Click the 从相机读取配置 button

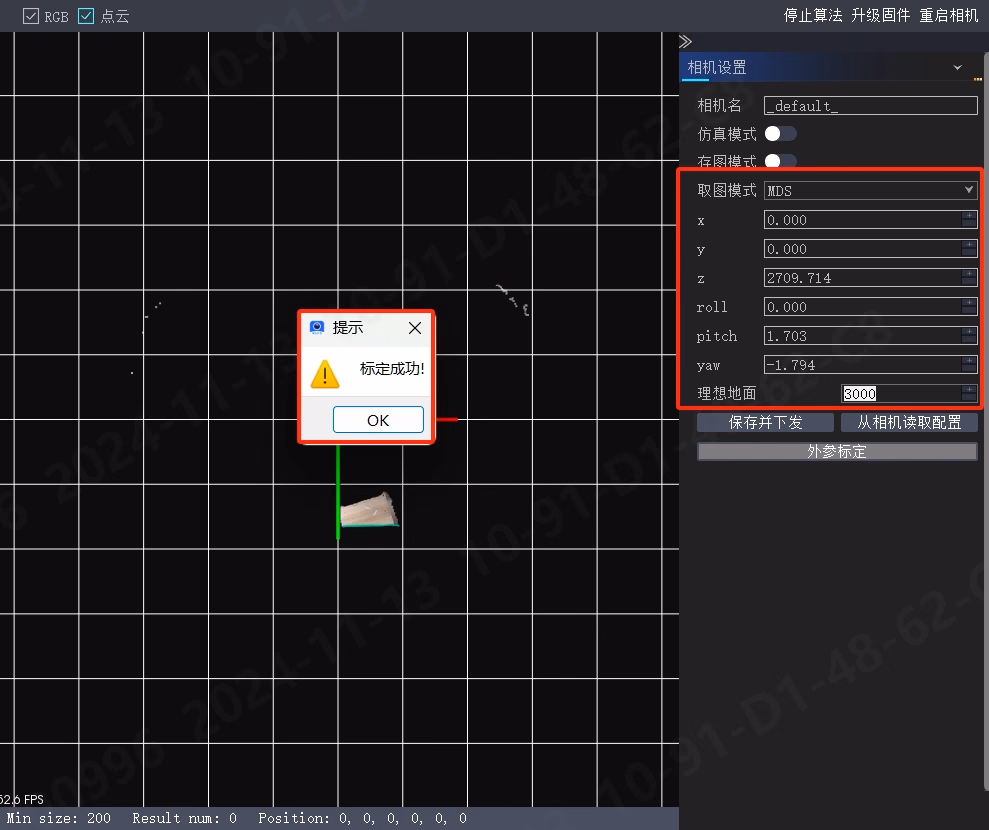(x=909, y=423)
